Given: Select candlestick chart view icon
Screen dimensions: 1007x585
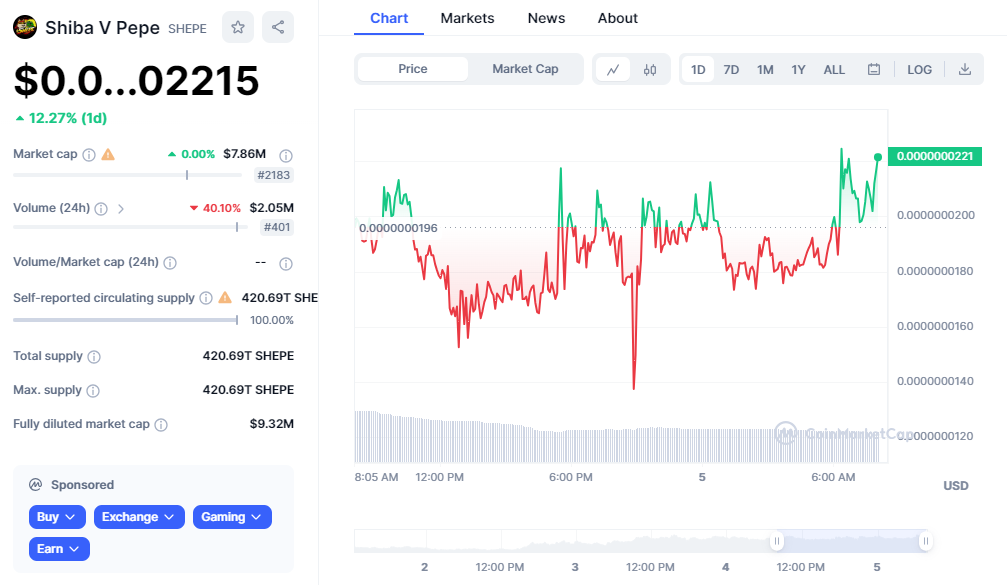Looking at the screenshot, I should (650, 69).
